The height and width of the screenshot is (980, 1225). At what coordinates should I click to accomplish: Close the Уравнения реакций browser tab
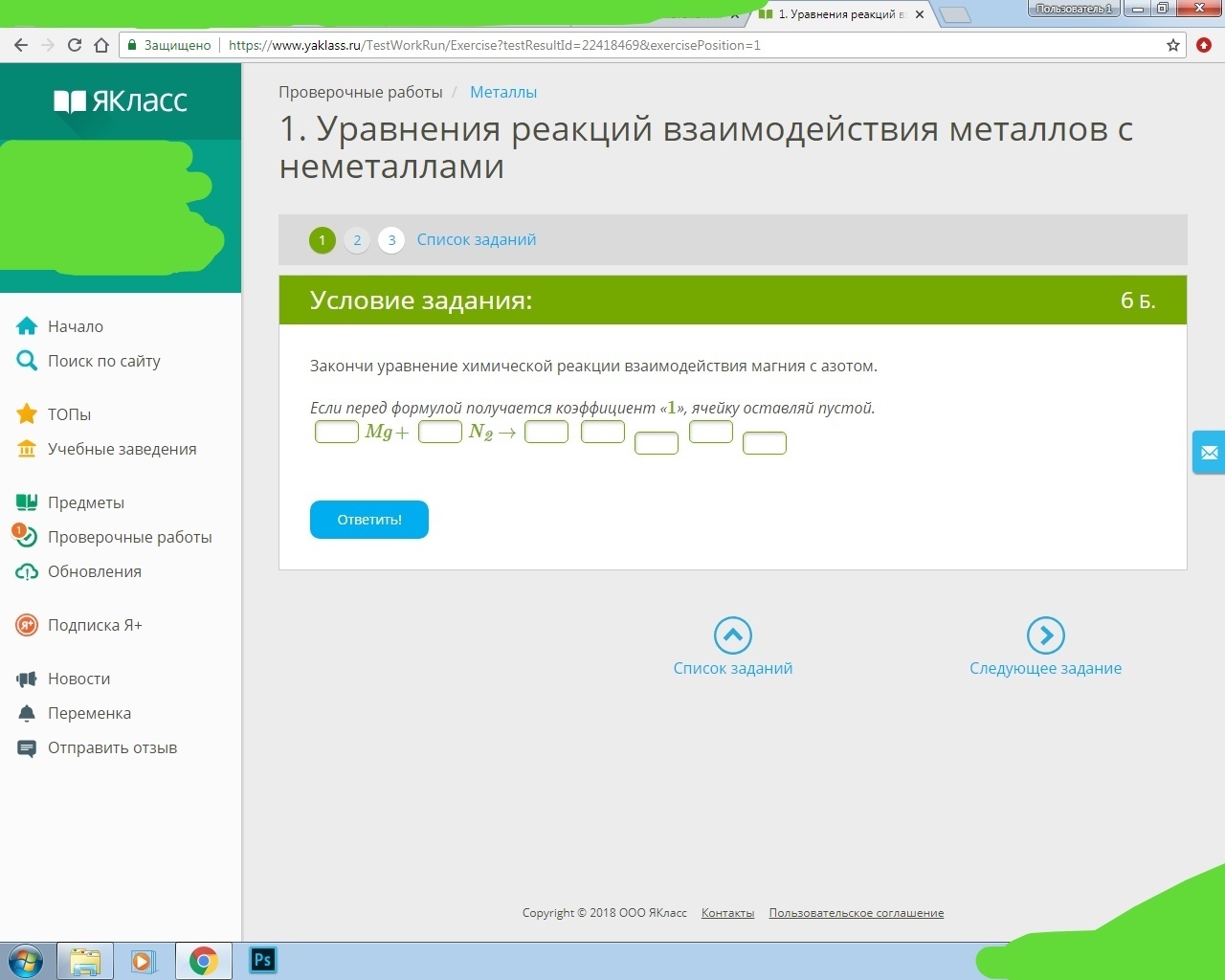pos(920,14)
